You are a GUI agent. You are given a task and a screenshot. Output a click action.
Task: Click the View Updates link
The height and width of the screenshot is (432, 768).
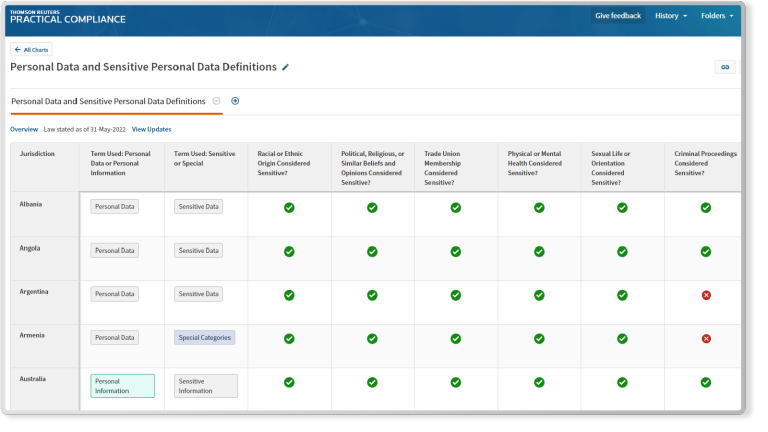pos(151,129)
